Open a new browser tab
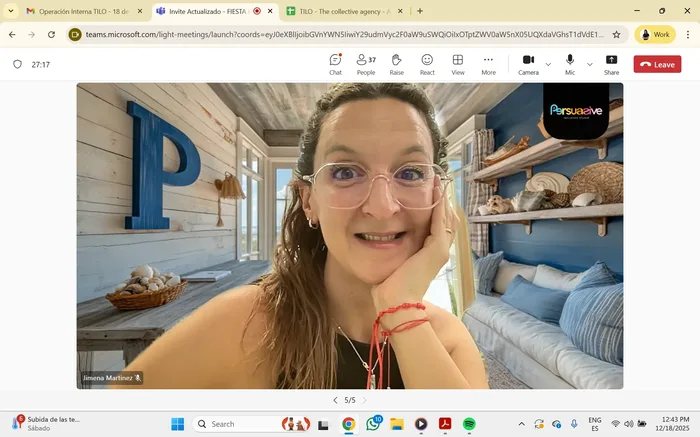The height and width of the screenshot is (437, 700). click(420, 11)
